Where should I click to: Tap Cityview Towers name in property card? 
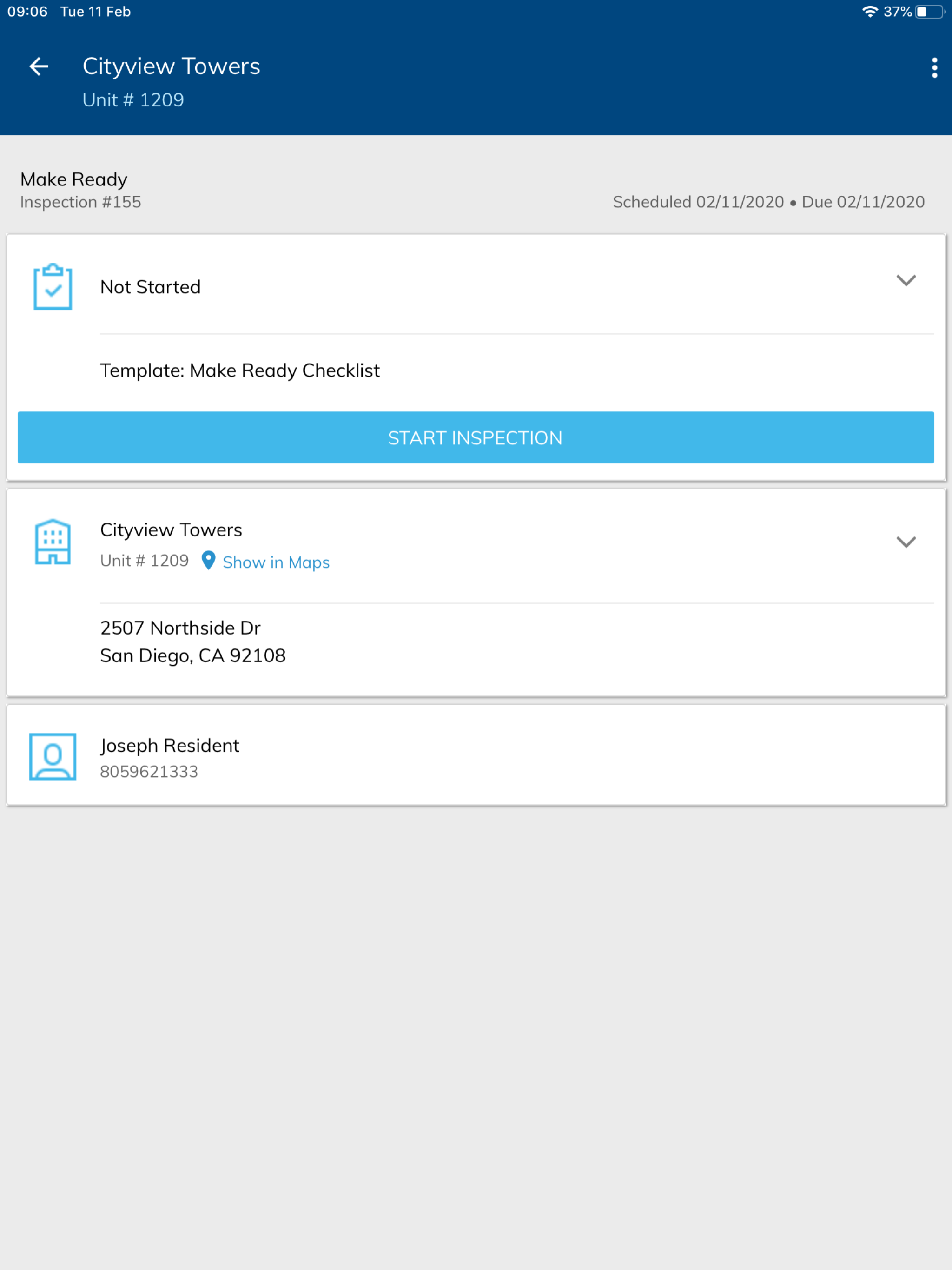pyautogui.click(x=171, y=530)
